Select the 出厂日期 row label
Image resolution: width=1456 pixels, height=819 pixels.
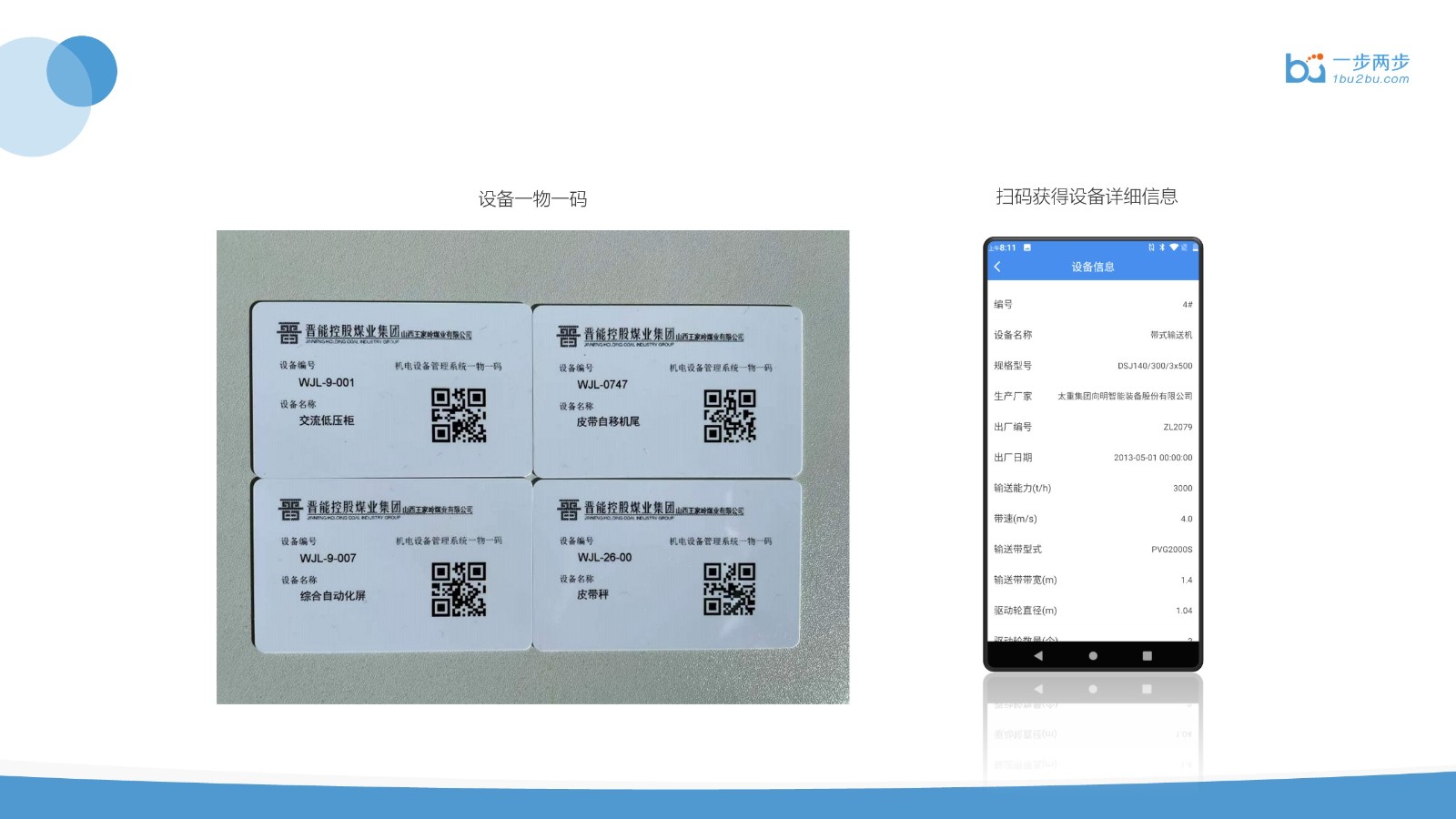[1013, 458]
